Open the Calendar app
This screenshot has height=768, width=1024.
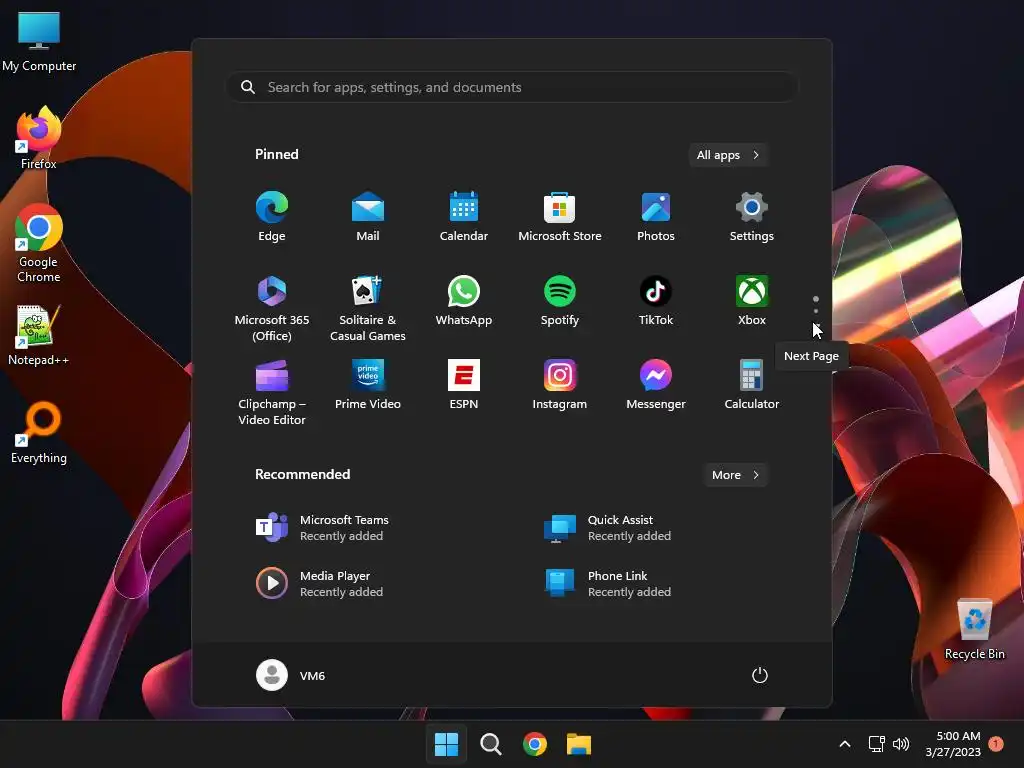(x=464, y=216)
